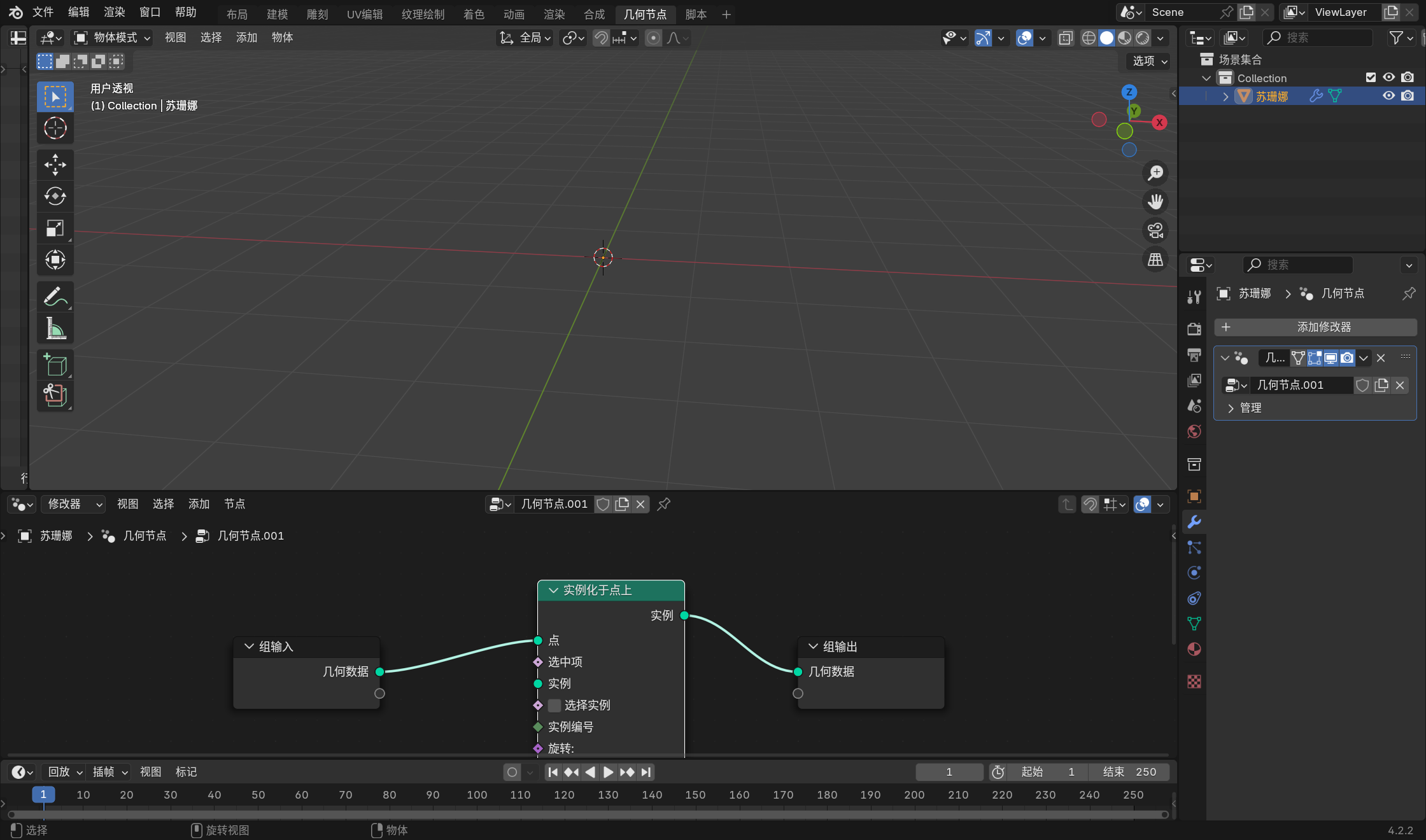This screenshot has height=840, width=1426.
Task: Play animation forward
Action: tap(608, 772)
